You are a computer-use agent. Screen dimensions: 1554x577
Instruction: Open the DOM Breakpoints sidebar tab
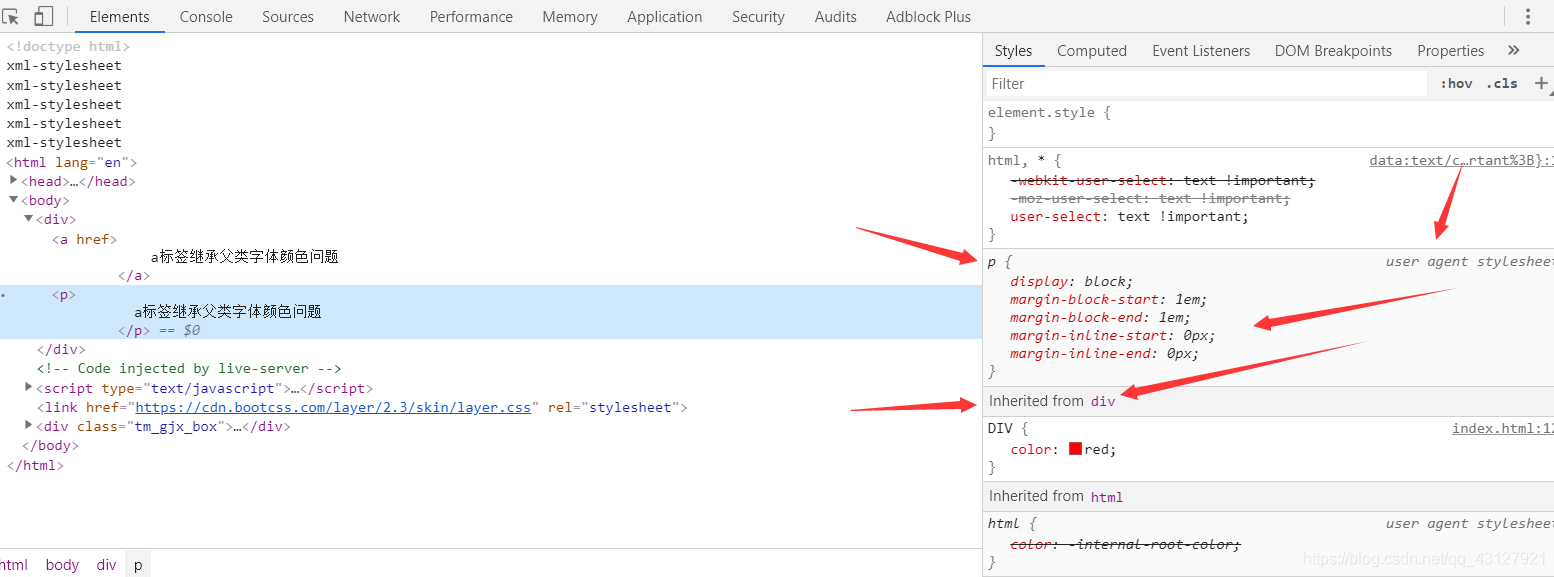tap(1333, 50)
